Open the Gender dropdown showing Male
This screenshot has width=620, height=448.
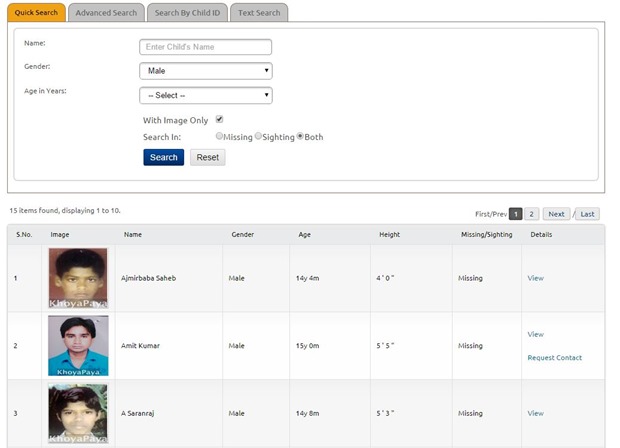point(205,71)
